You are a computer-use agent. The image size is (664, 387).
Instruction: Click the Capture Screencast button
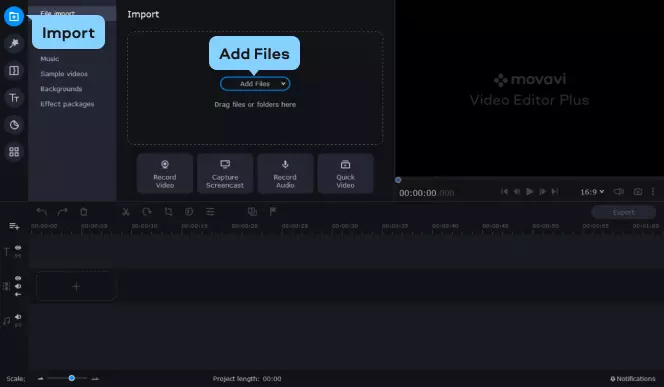[x=225, y=174]
